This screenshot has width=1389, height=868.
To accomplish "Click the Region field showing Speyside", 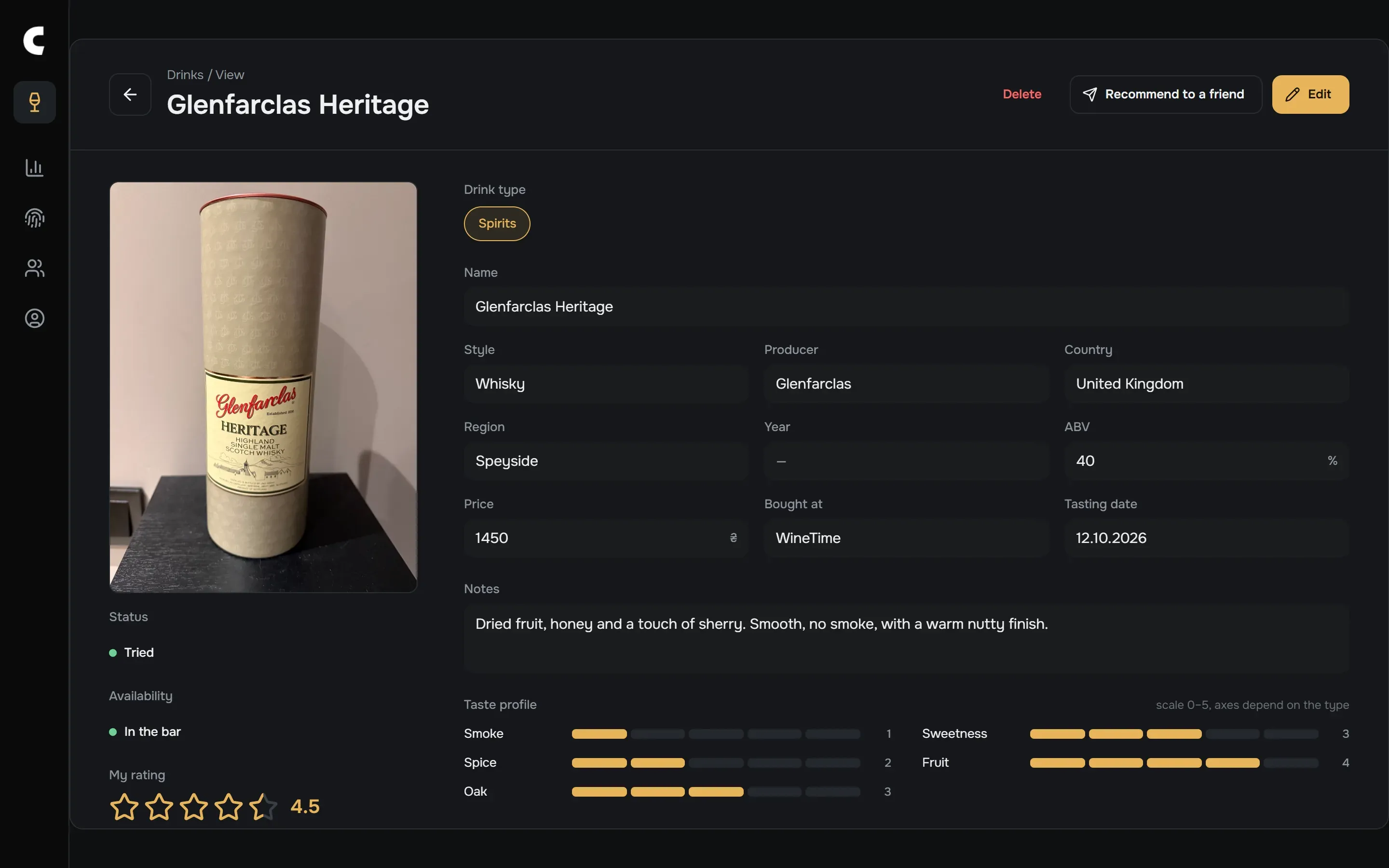I will [x=606, y=461].
